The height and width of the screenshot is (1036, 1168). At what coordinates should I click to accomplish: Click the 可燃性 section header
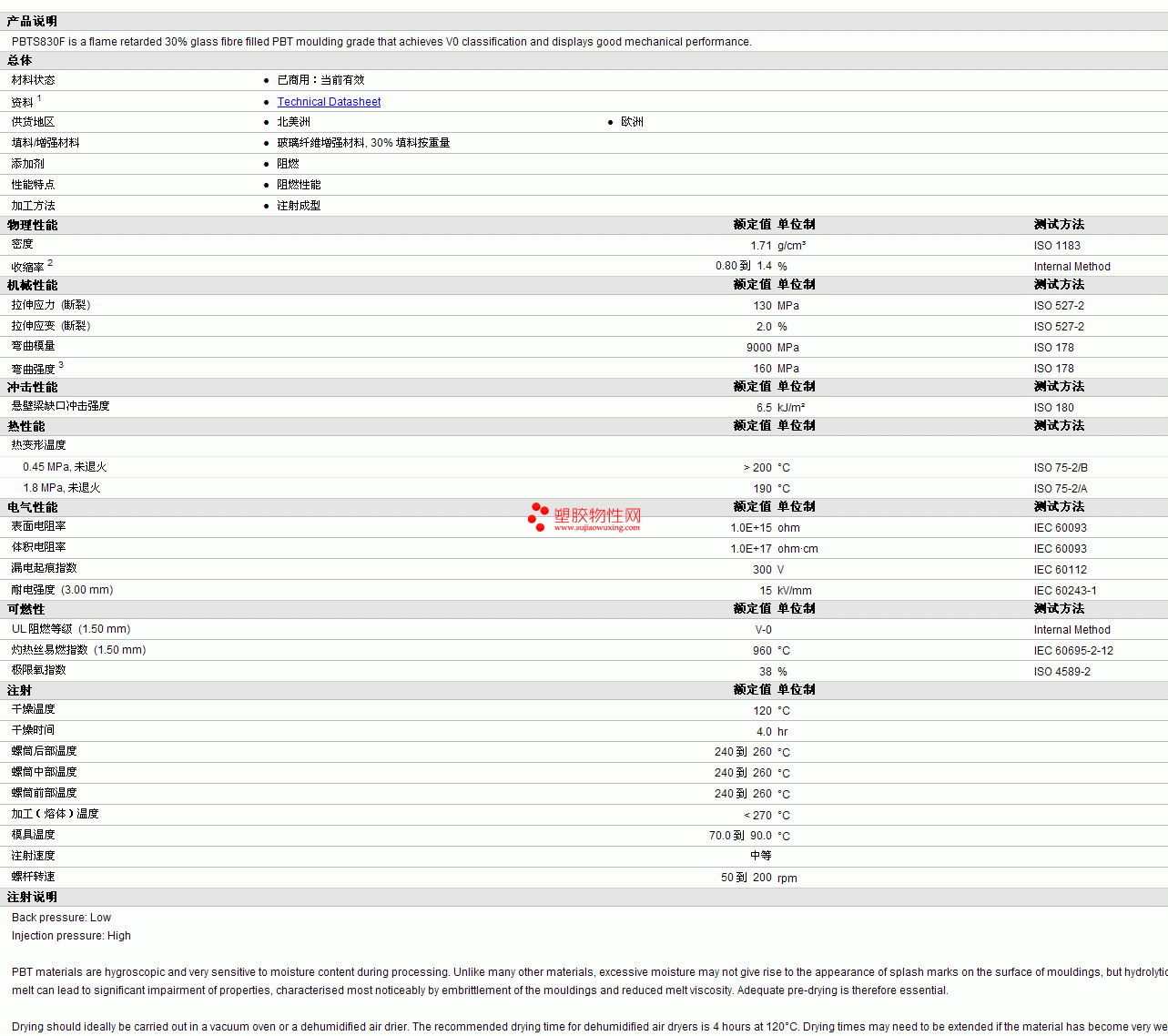tap(25, 609)
